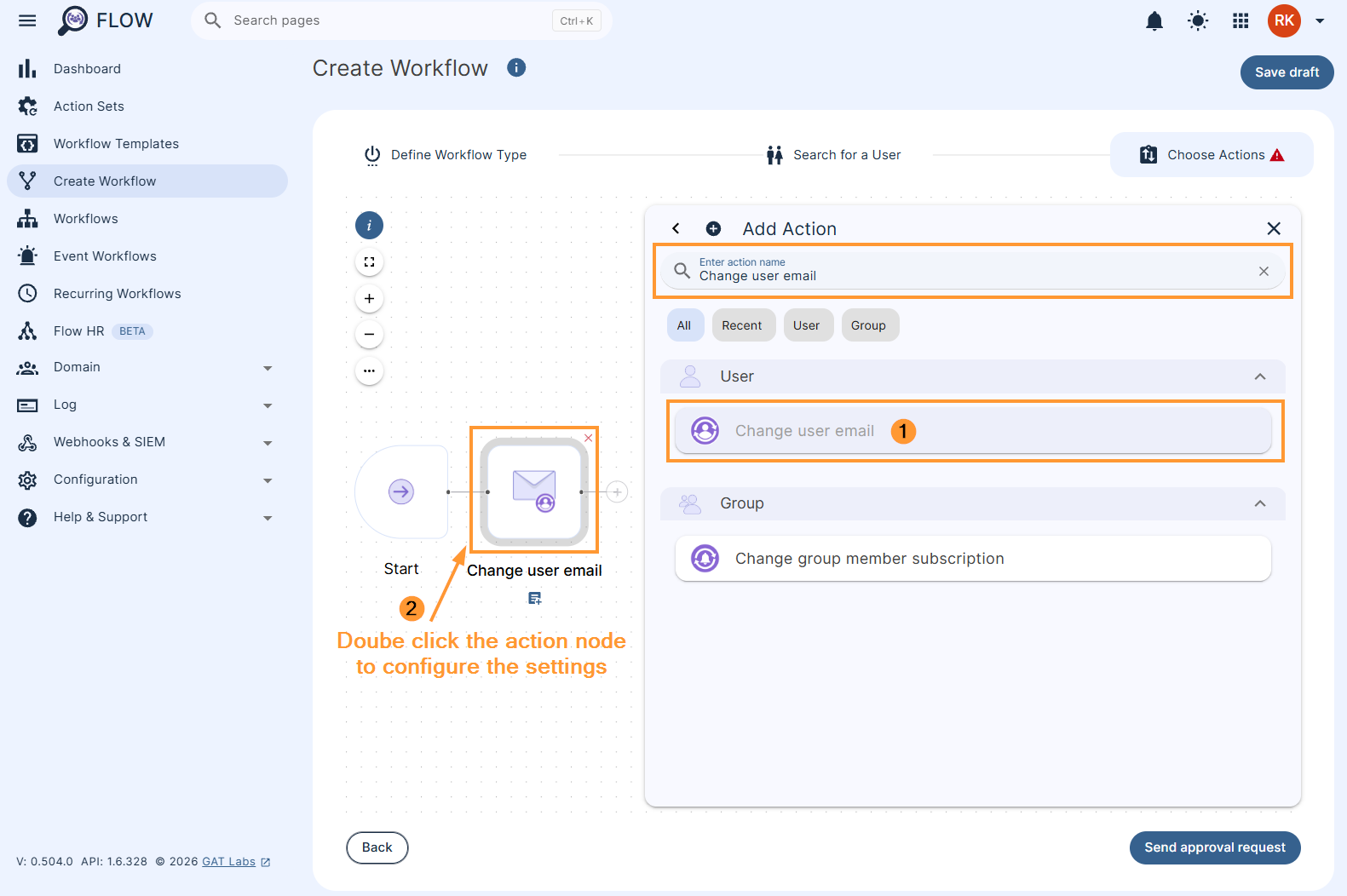Open the account dropdown arrow beside avatar
Screen dimensions: 1347x896
click(1320, 21)
